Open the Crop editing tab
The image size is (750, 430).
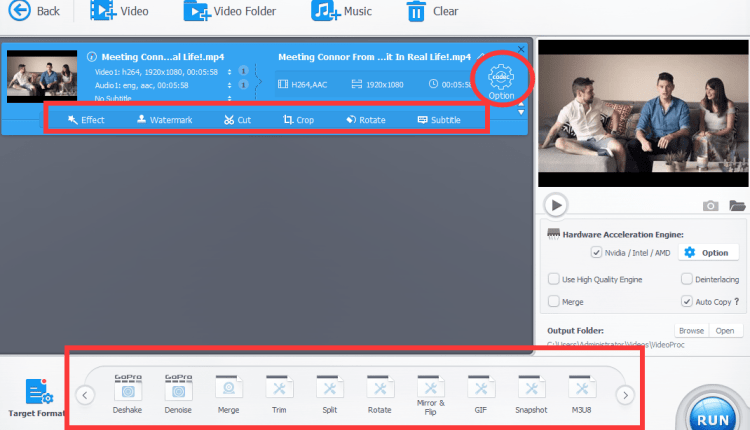click(x=298, y=120)
